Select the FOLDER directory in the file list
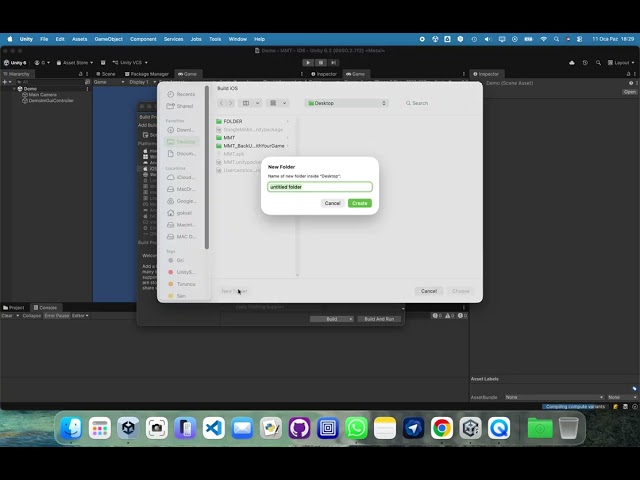The width and height of the screenshot is (640, 480). point(253,121)
